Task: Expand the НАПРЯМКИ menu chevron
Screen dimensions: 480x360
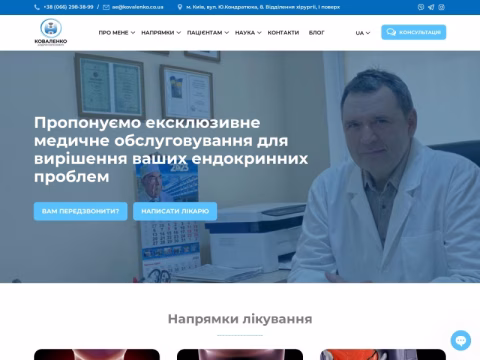Action: tap(179, 33)
